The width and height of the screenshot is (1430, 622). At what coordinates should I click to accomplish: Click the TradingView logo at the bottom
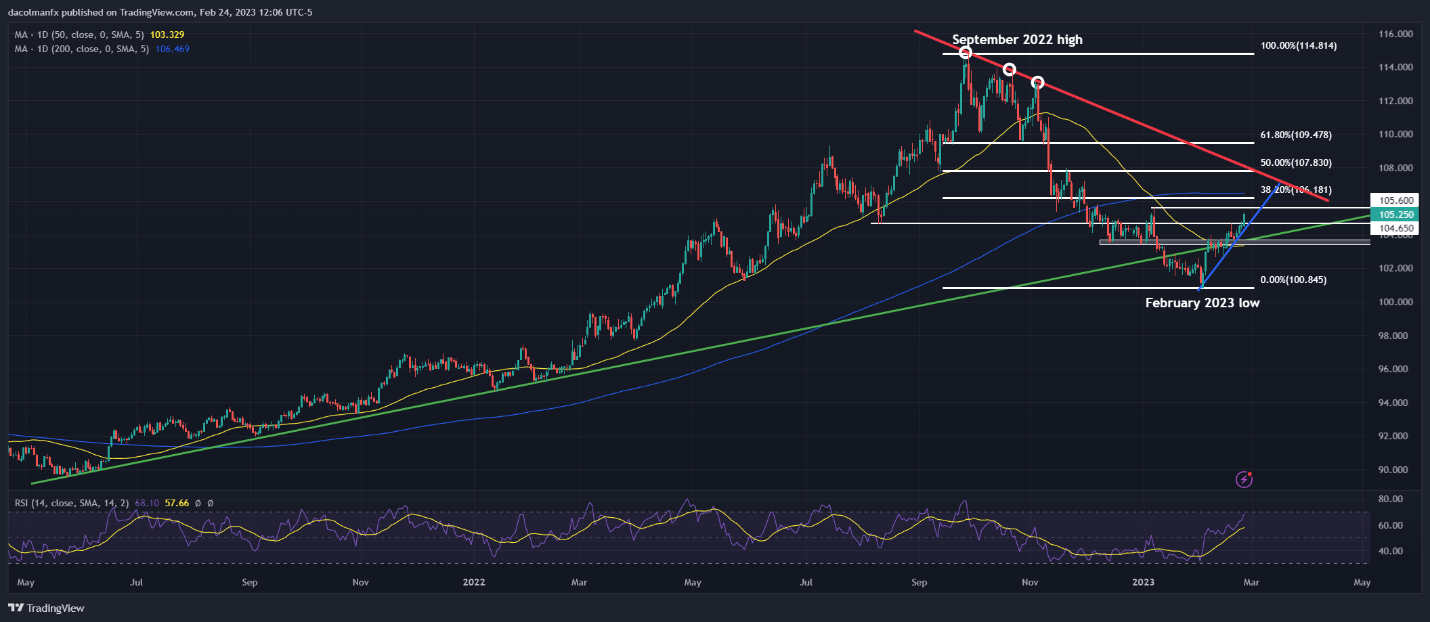46,607
